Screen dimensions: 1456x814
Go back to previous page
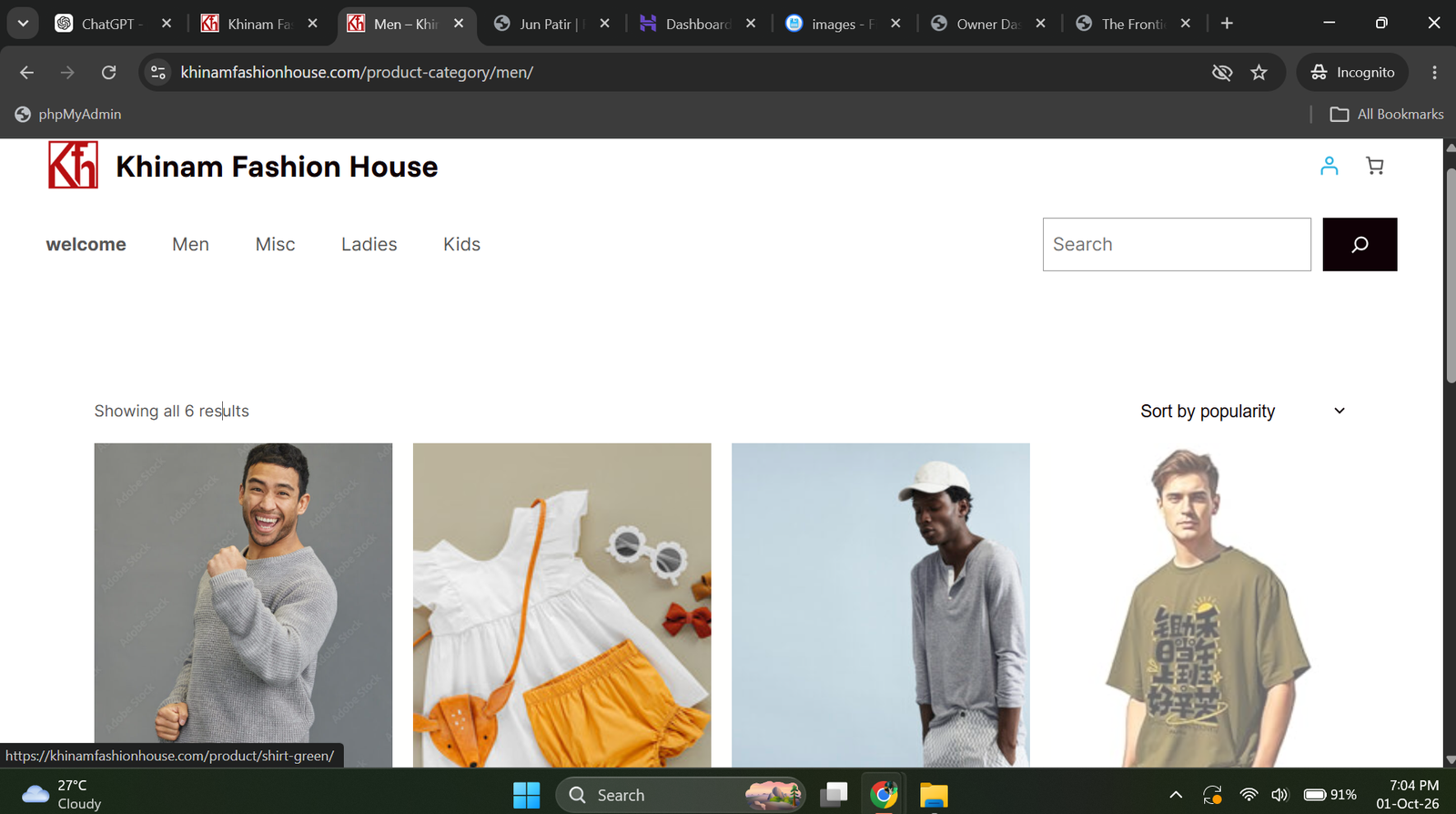point(26,72)
